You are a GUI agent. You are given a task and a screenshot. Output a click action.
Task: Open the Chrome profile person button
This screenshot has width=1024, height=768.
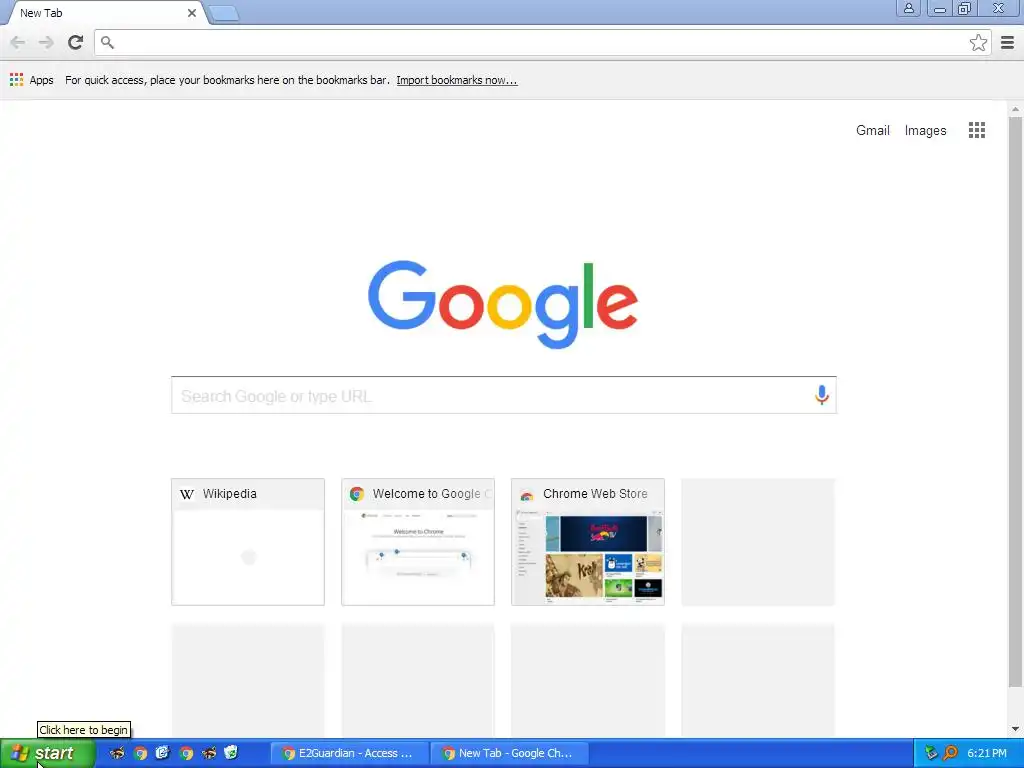coord(908,8)
